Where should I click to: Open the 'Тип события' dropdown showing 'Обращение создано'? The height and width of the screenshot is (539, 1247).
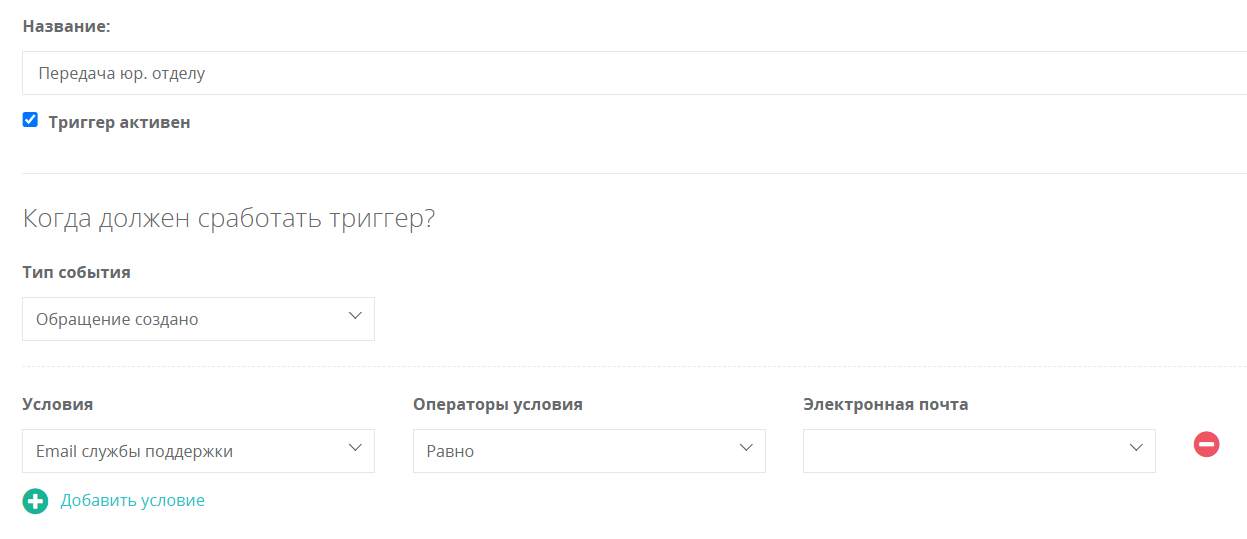198,319
